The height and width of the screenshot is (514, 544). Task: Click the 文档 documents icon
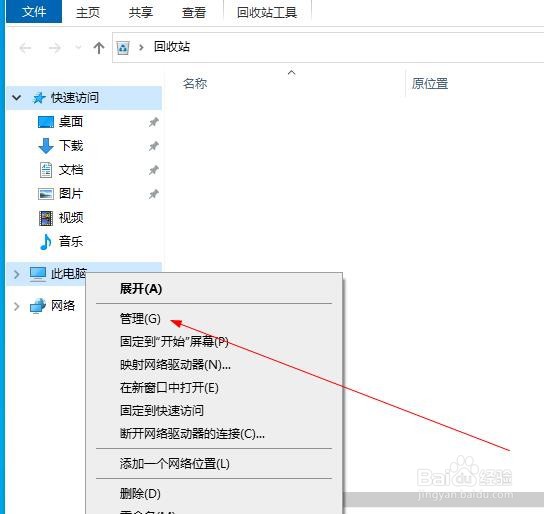click(46, 170)
